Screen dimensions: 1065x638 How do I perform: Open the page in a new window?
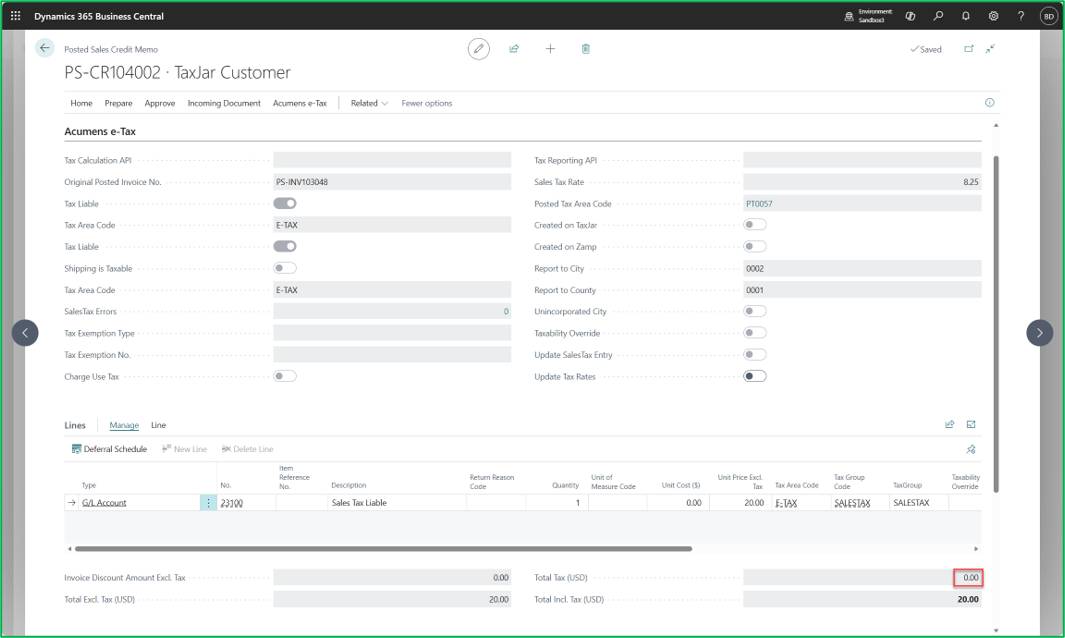pyautogui.click(x=969, y=49)
